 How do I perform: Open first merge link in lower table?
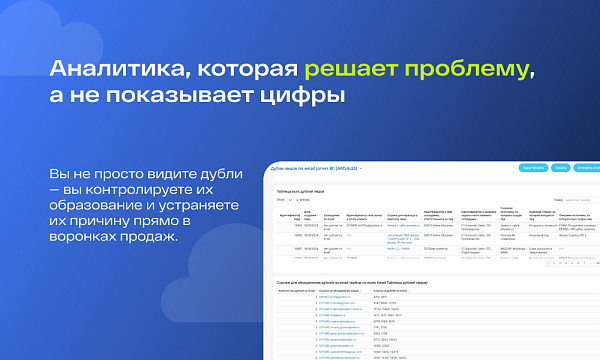click(334, 297)
